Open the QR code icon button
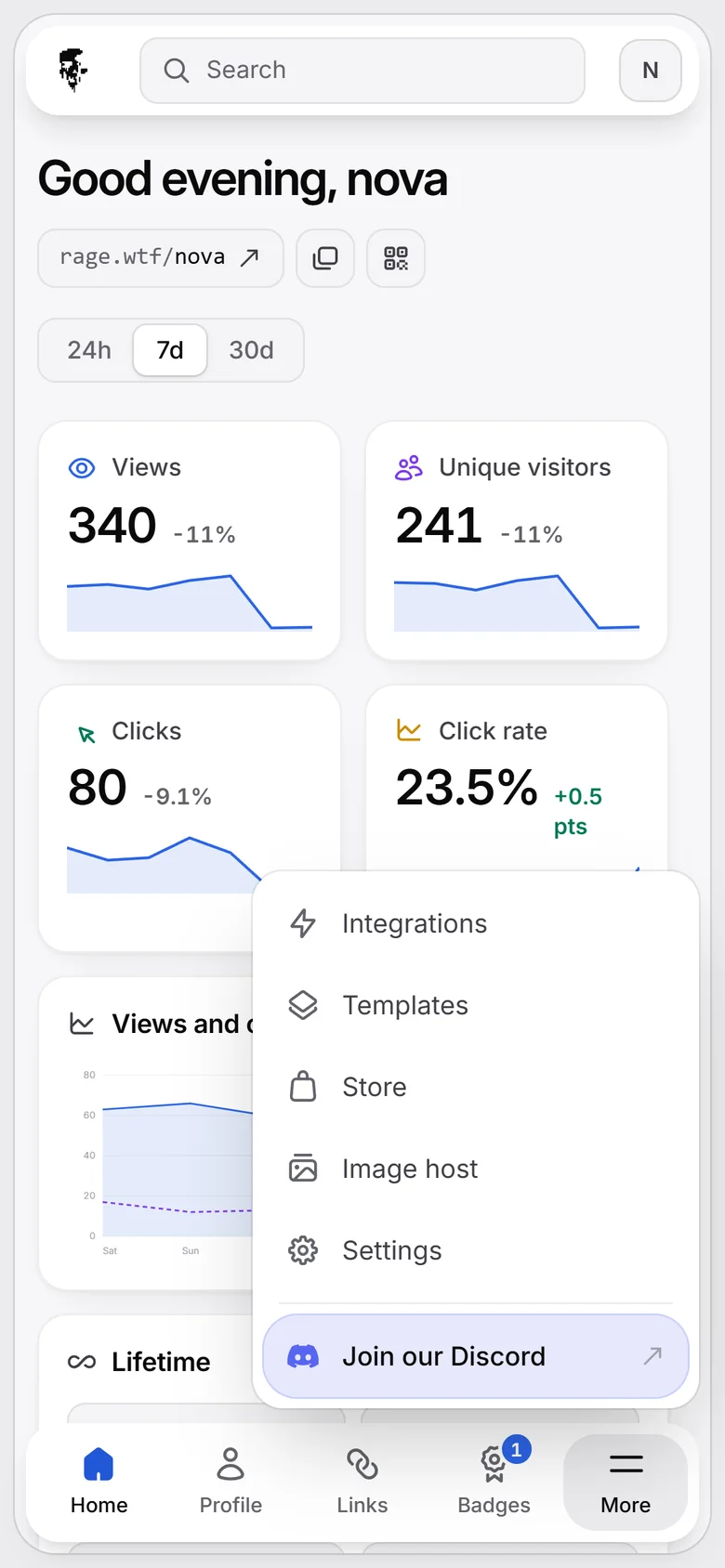 396,257
